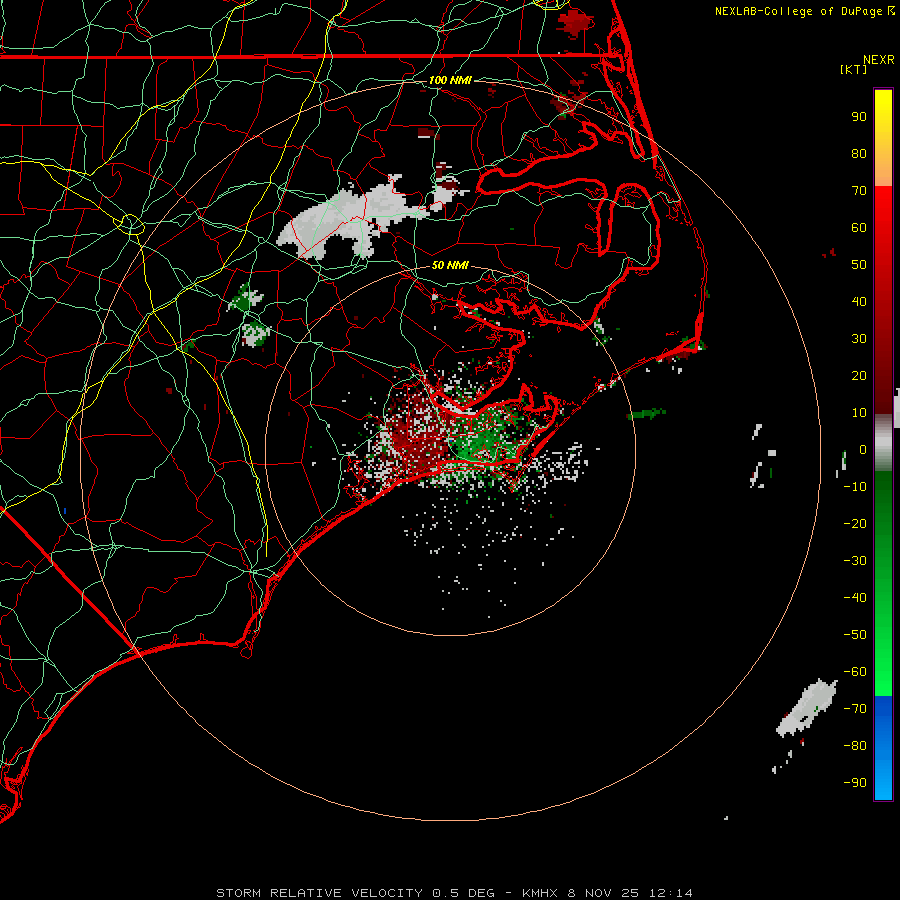900x900 pixels.
Task: Select the 100 NMI range ring label
Action: coord(450,80)
